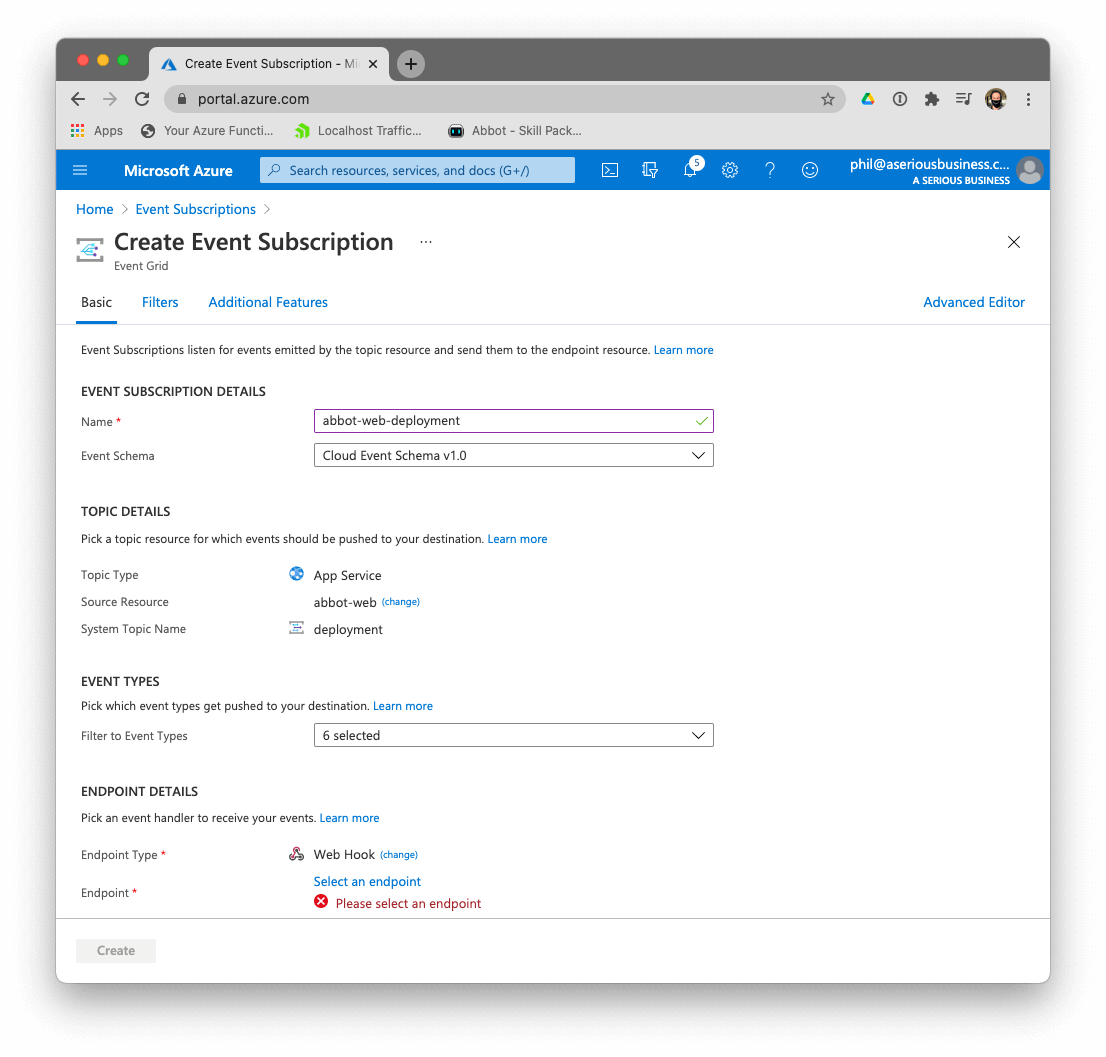The width and height of the screenshot is (1106, 1057).
Task: Go to Home in the breadcrumb
Action: [x=95, y=209]
